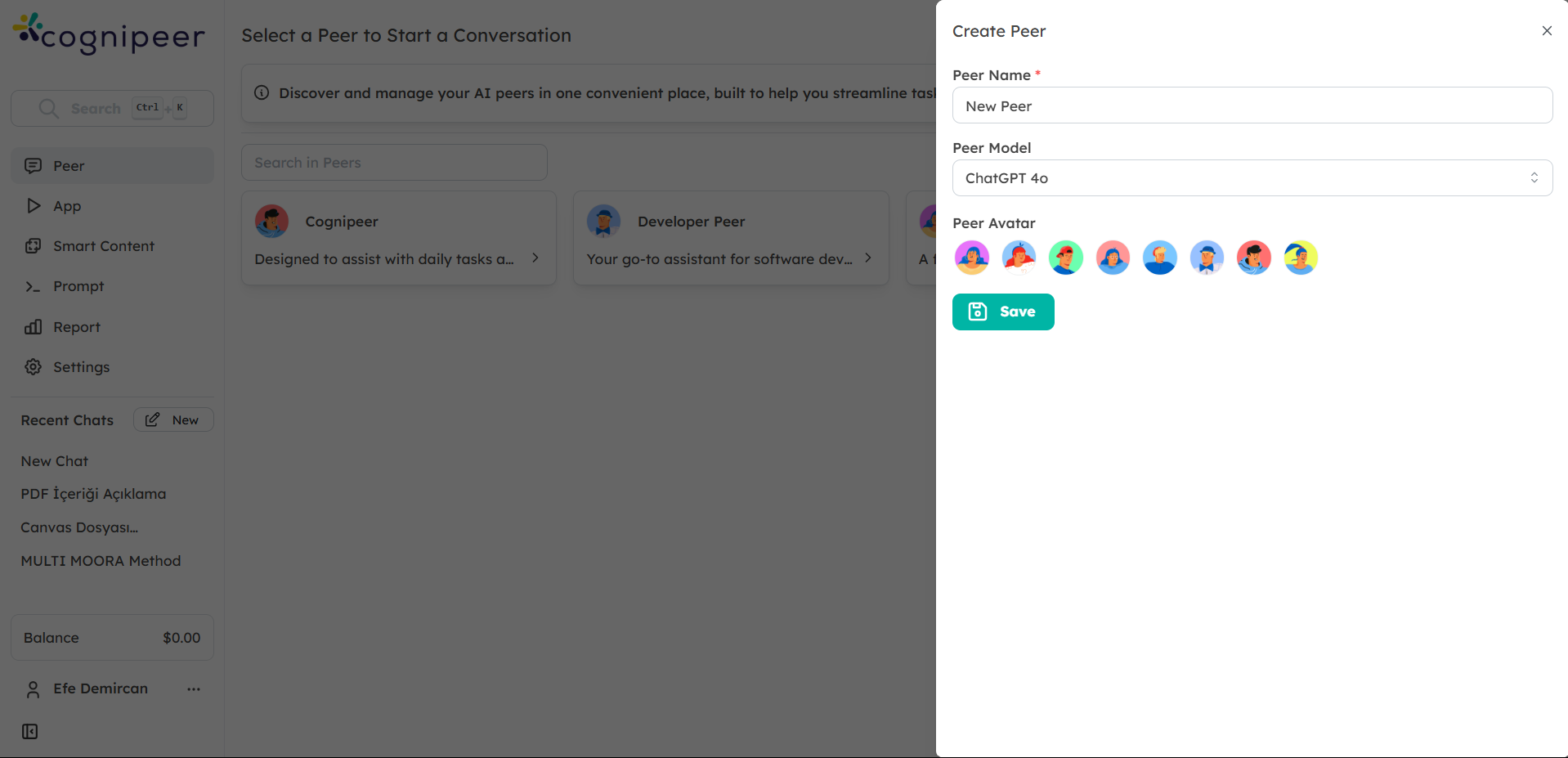This screenshot has width=1568, height=758.
Task: Click the cognipeer logo
Action: (x=108, y=34)
